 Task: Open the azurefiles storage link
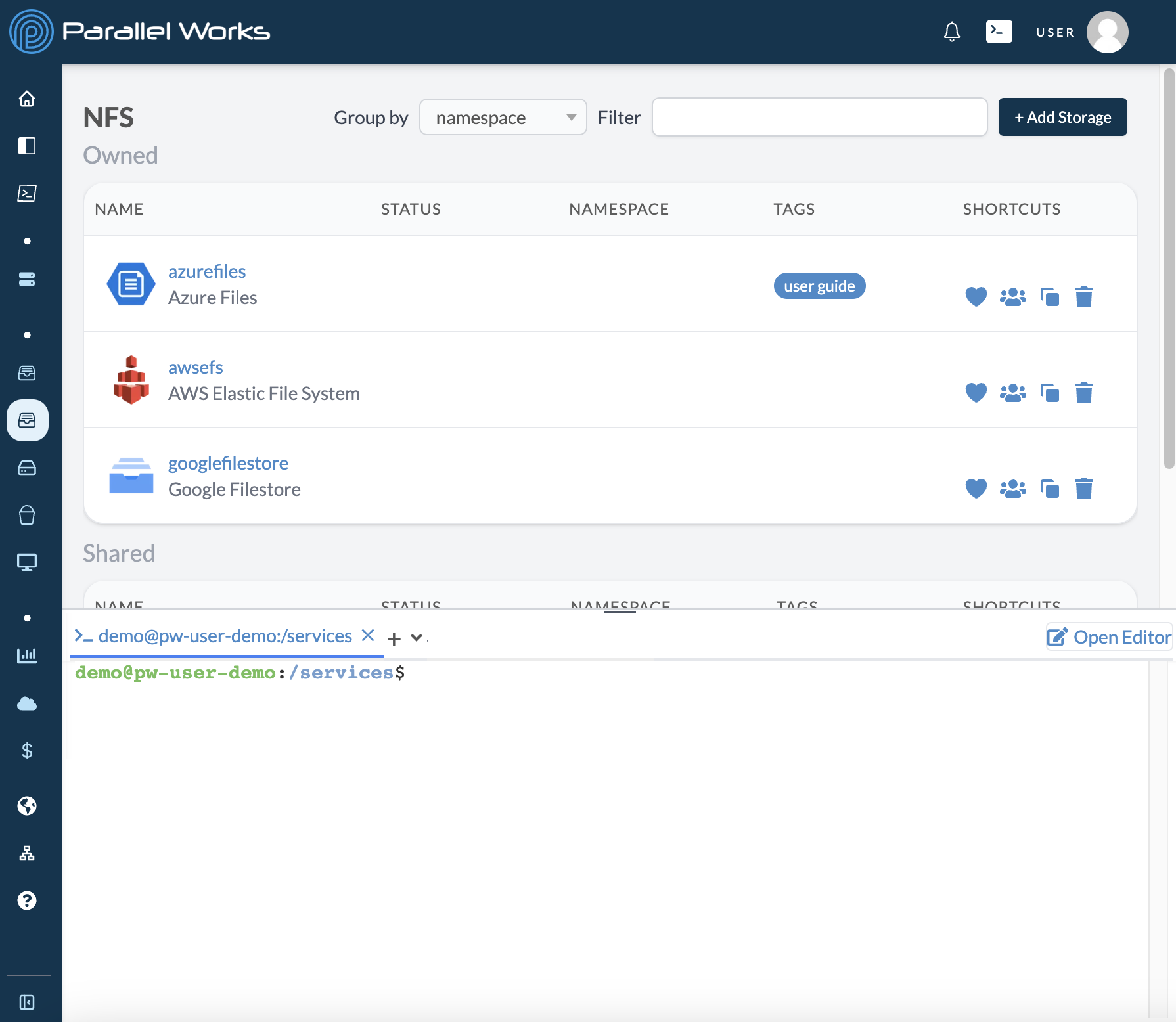(207, 271)
